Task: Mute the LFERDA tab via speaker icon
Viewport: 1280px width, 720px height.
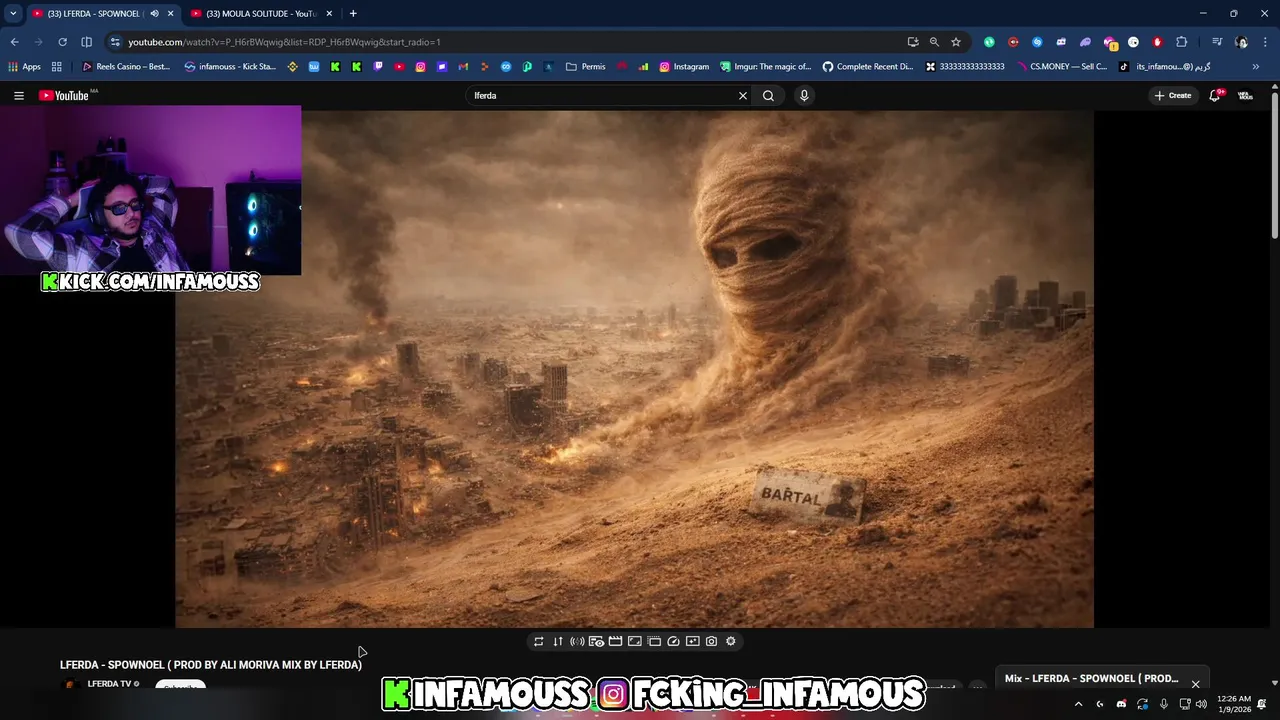Action: [x=154, y=13]
